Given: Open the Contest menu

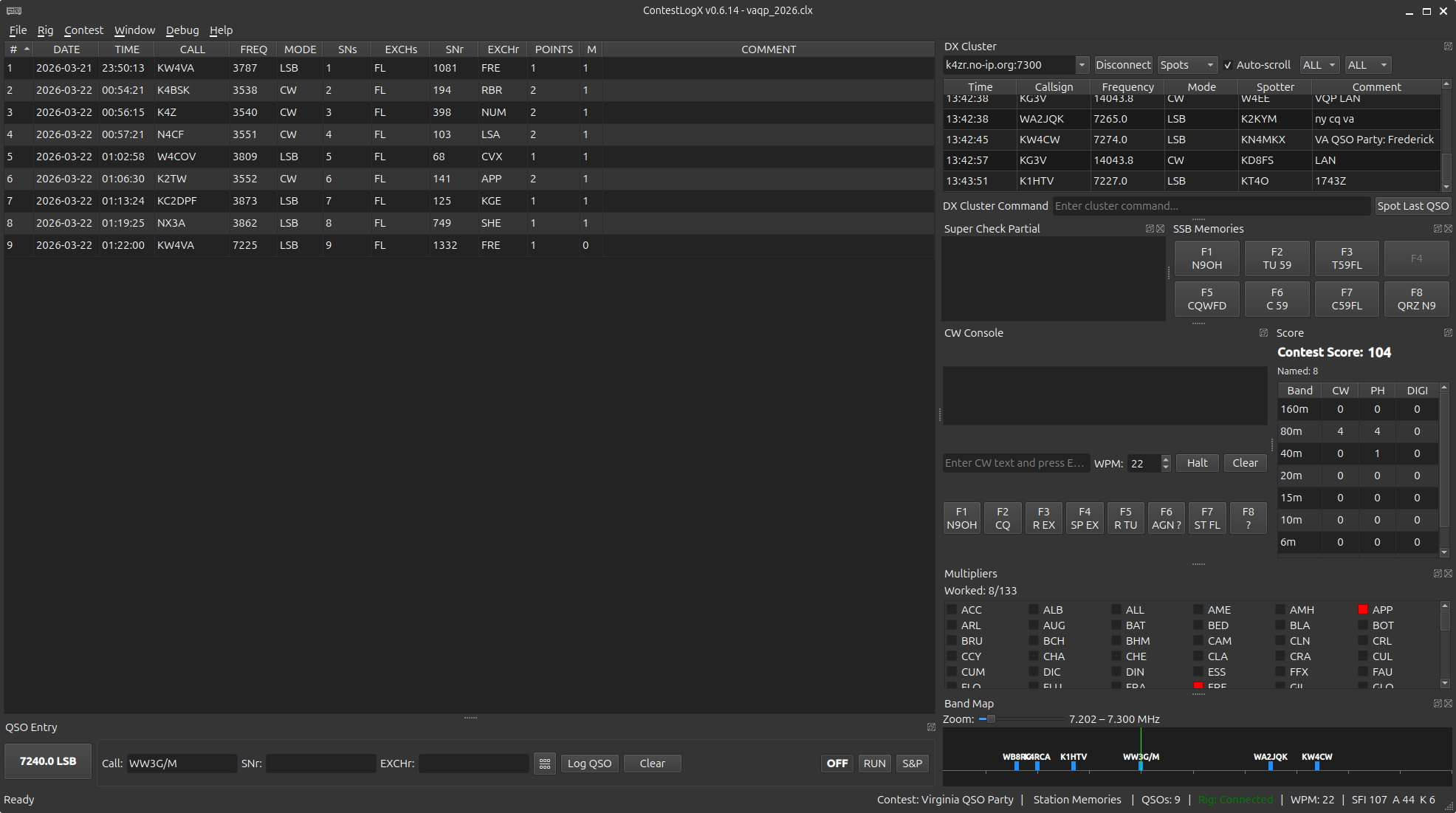Looking at the screenshot, I should pos(83,30).
